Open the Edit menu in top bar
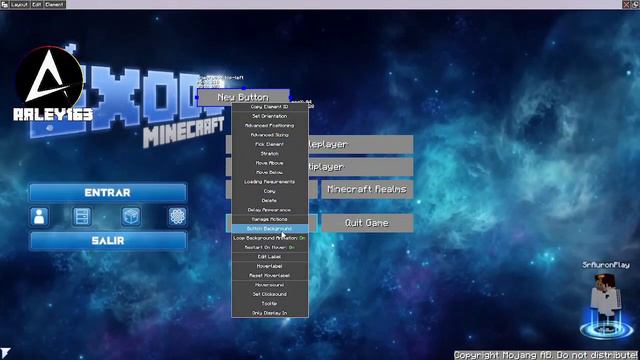The image size is (640, 360). pos(37,4)
